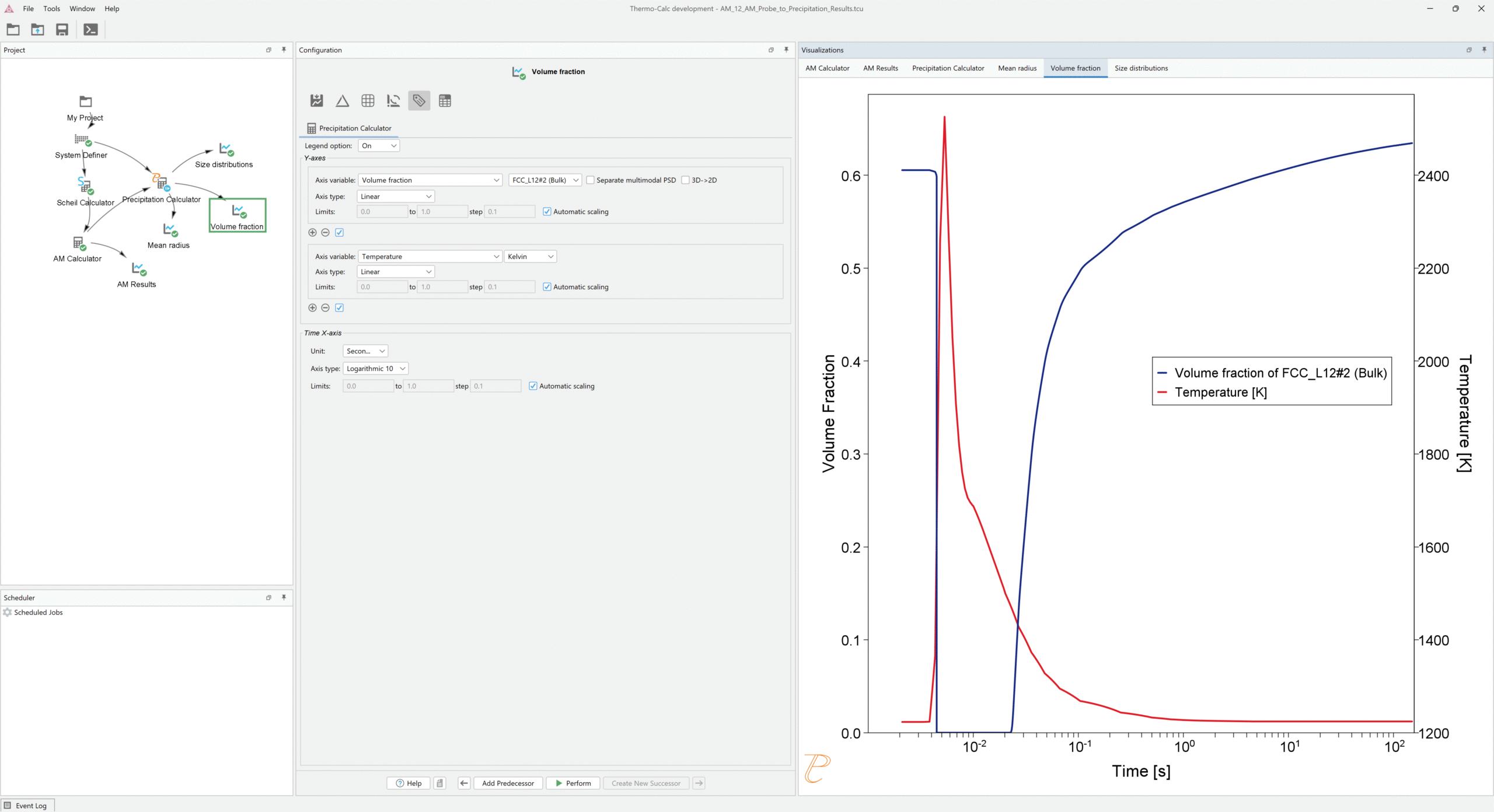Click the Add Predecessor button
The width and height of the screenshot is (1494, 812).
click(x=508, y=783)
